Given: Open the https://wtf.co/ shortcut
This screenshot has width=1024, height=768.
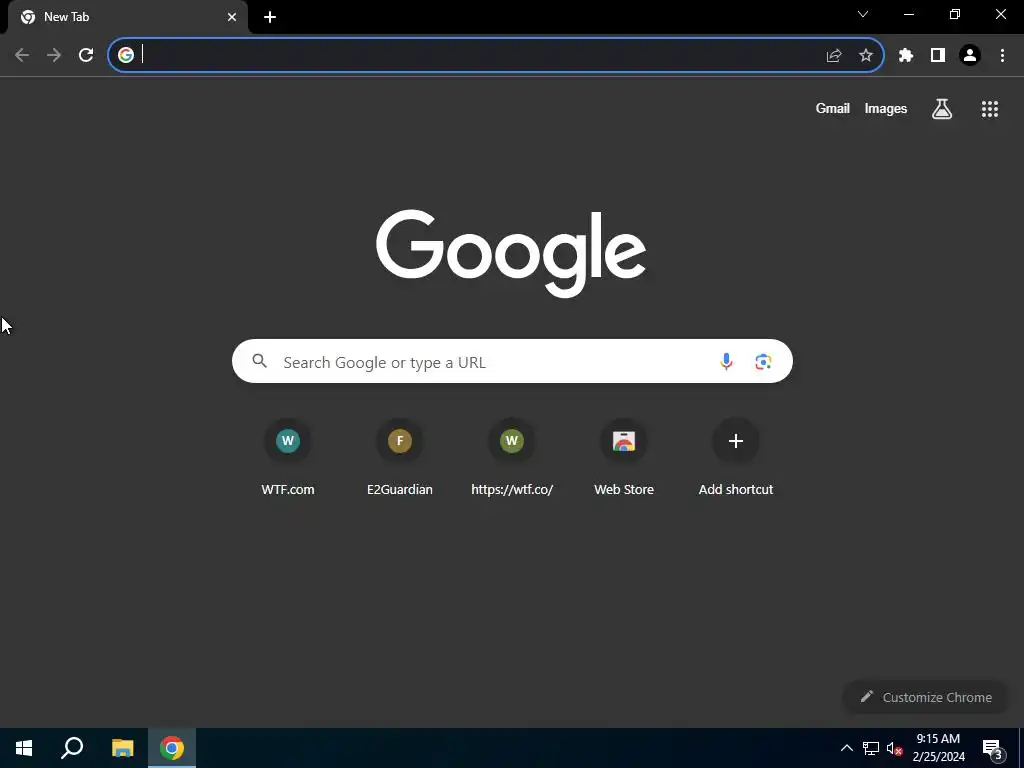Looking at the screenshot, I should 512,458.
